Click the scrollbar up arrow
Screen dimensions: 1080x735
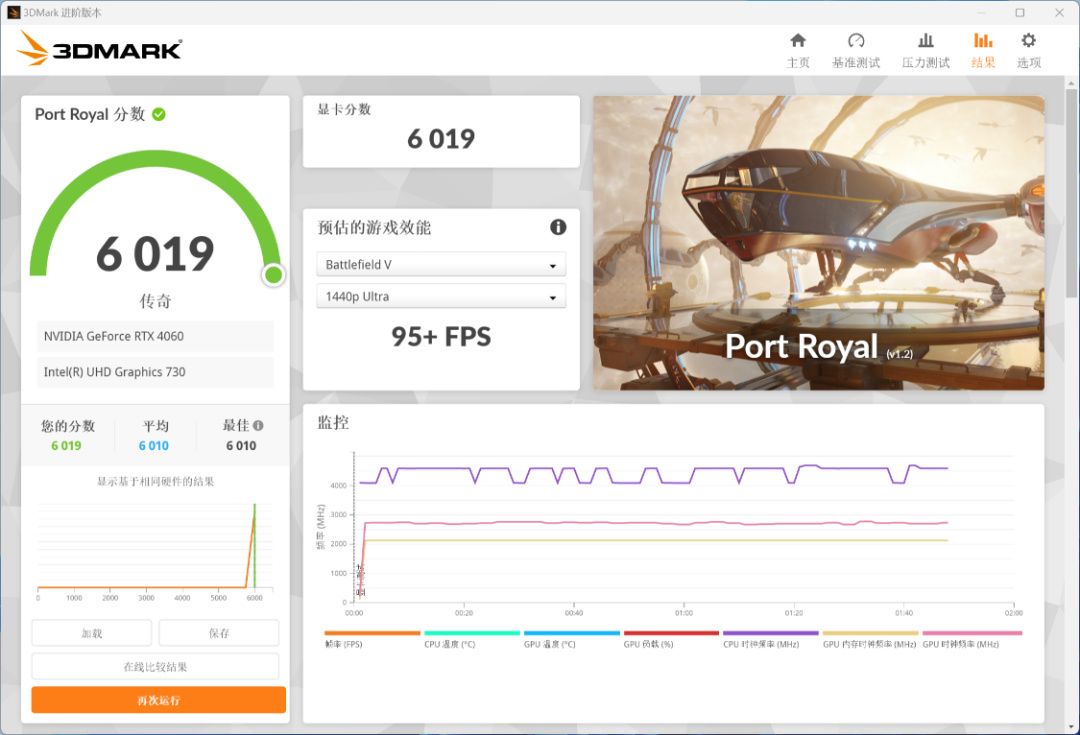point(1070,83)
